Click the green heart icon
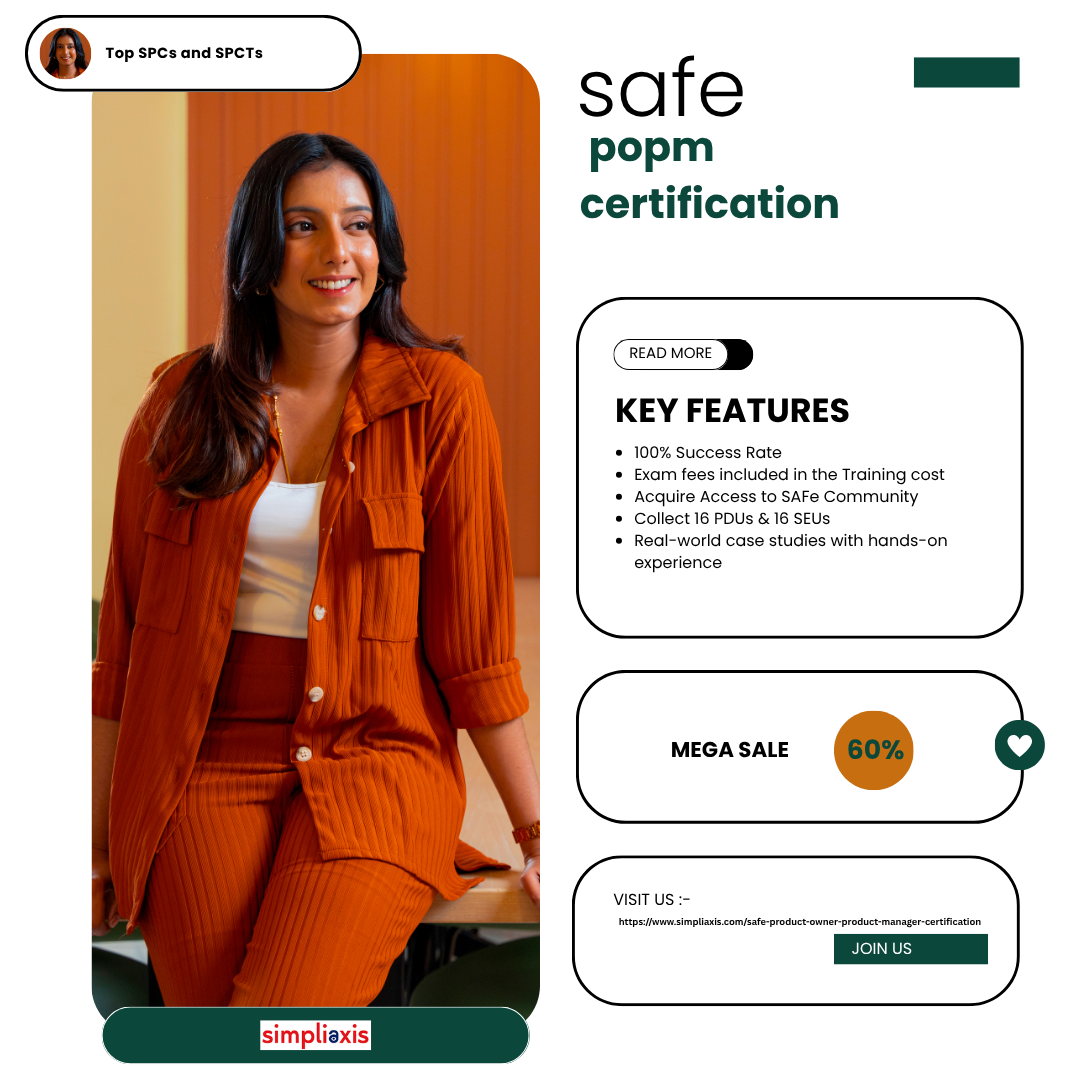Viewport: 1080px width, 1080px height. 1019,745
